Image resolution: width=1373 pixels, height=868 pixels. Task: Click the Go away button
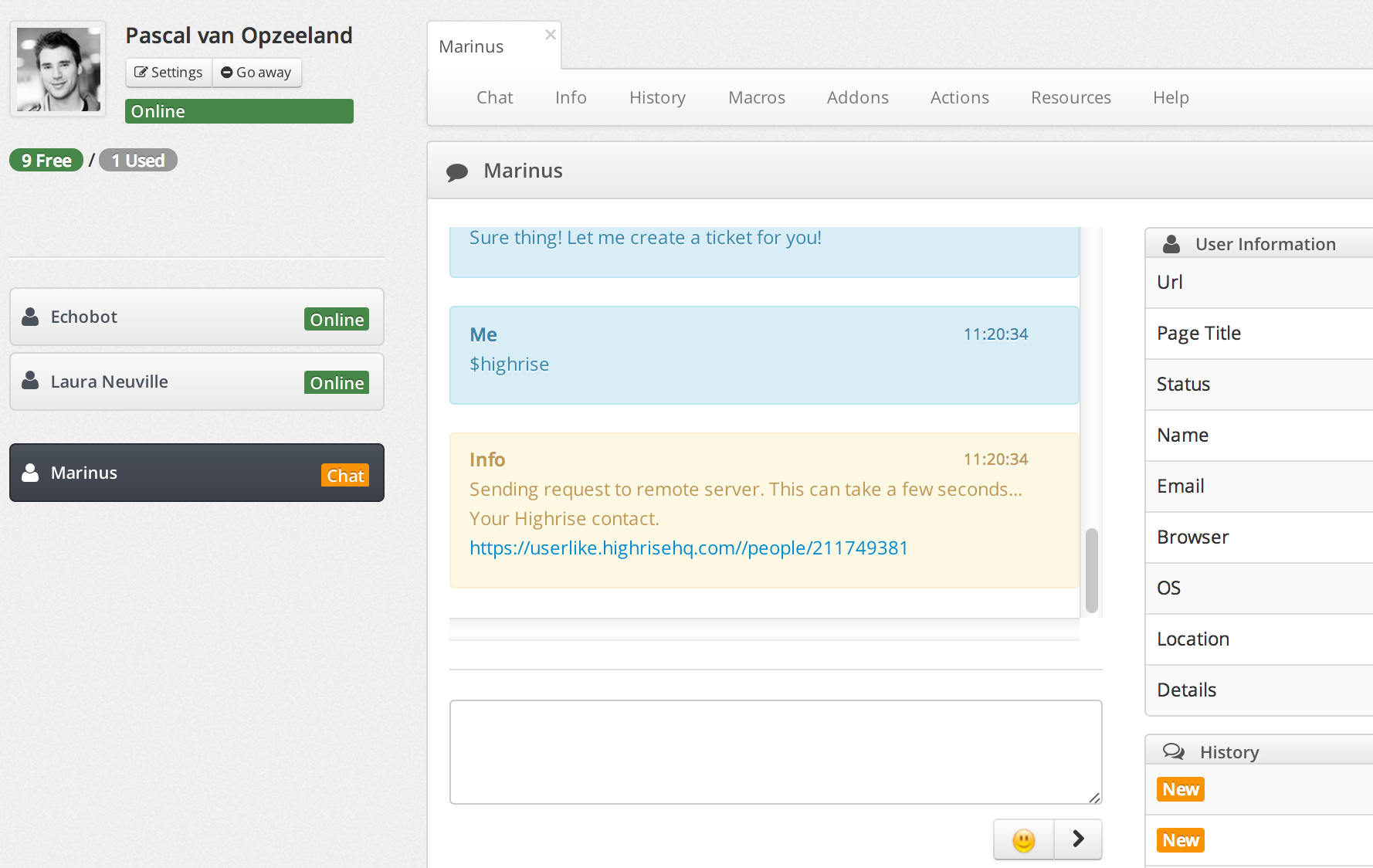pos(256,73)
